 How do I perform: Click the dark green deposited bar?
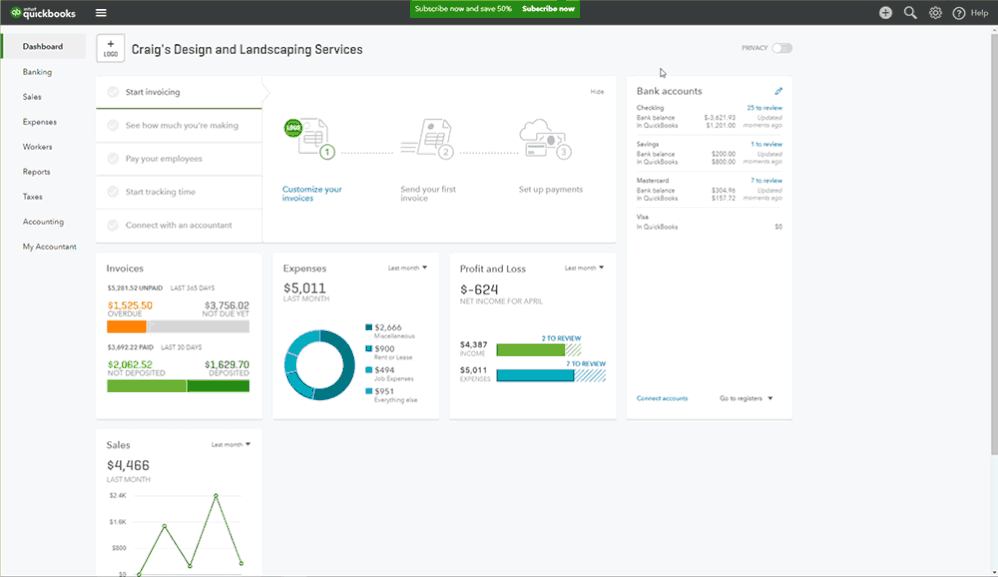[218, 386]
